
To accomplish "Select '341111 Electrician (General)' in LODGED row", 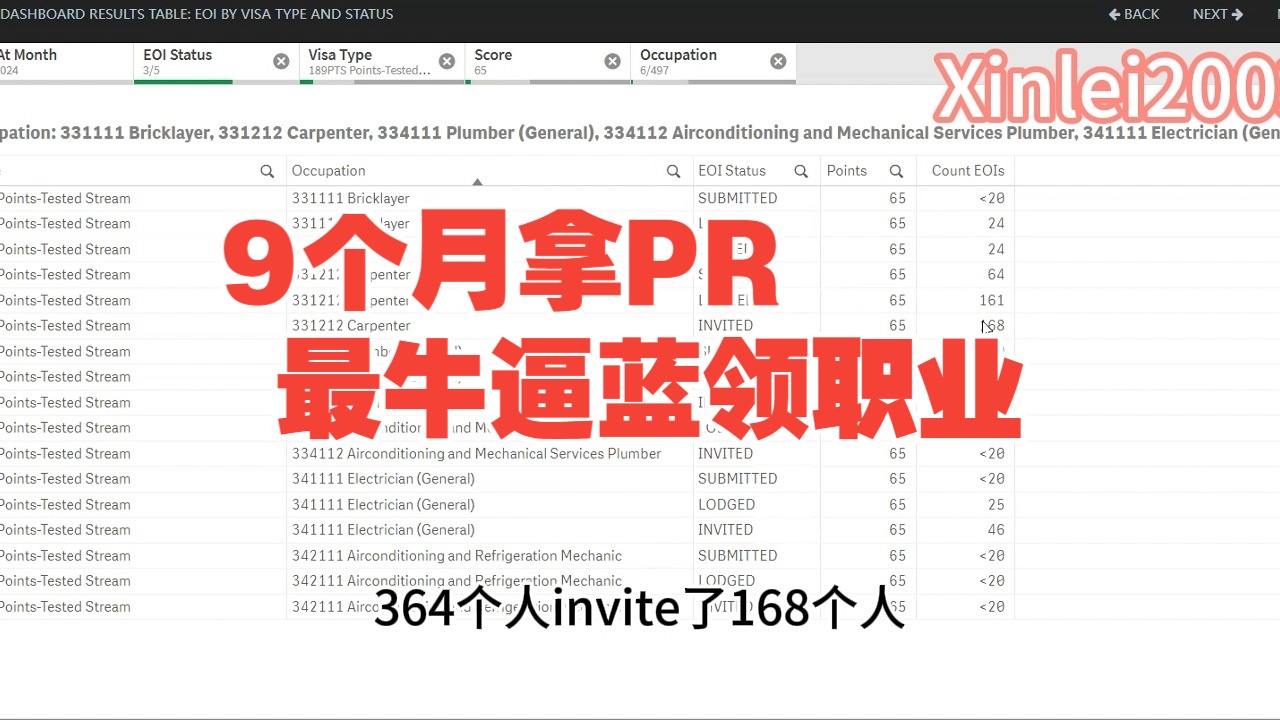I will click(x=383, y=505).
